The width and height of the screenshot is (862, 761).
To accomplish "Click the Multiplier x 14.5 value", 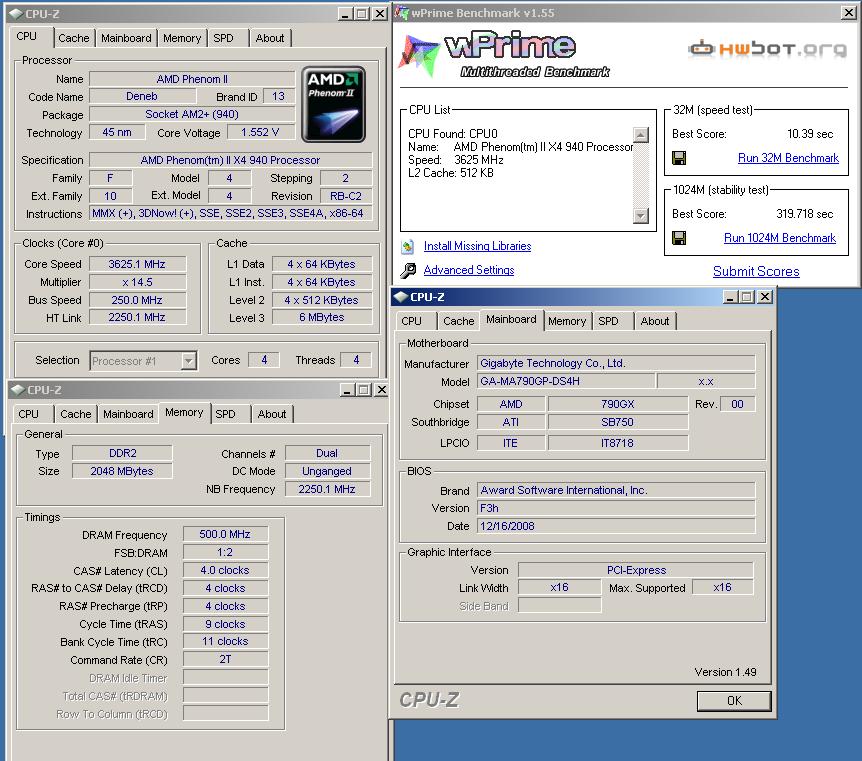I will pyautogui.click(x=137, y=283).
